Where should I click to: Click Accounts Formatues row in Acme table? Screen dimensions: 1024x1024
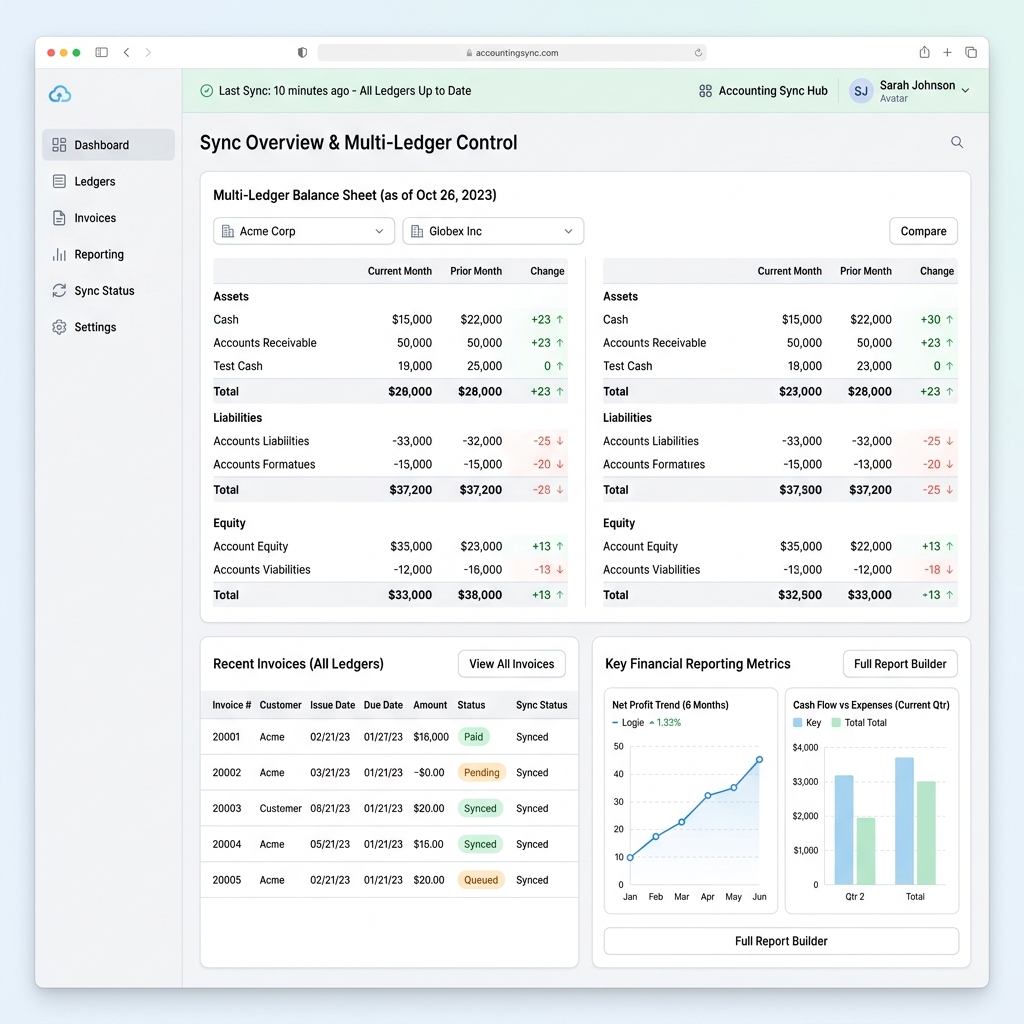pos(390,464)
